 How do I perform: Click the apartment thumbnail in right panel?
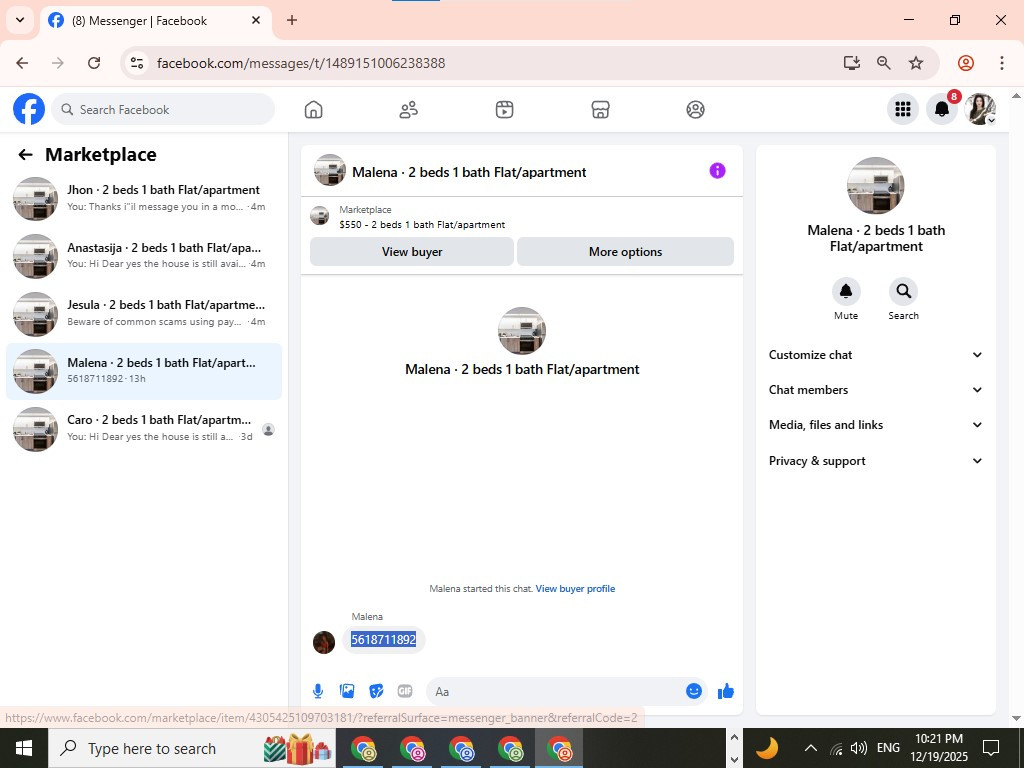[x=875, y=185]
